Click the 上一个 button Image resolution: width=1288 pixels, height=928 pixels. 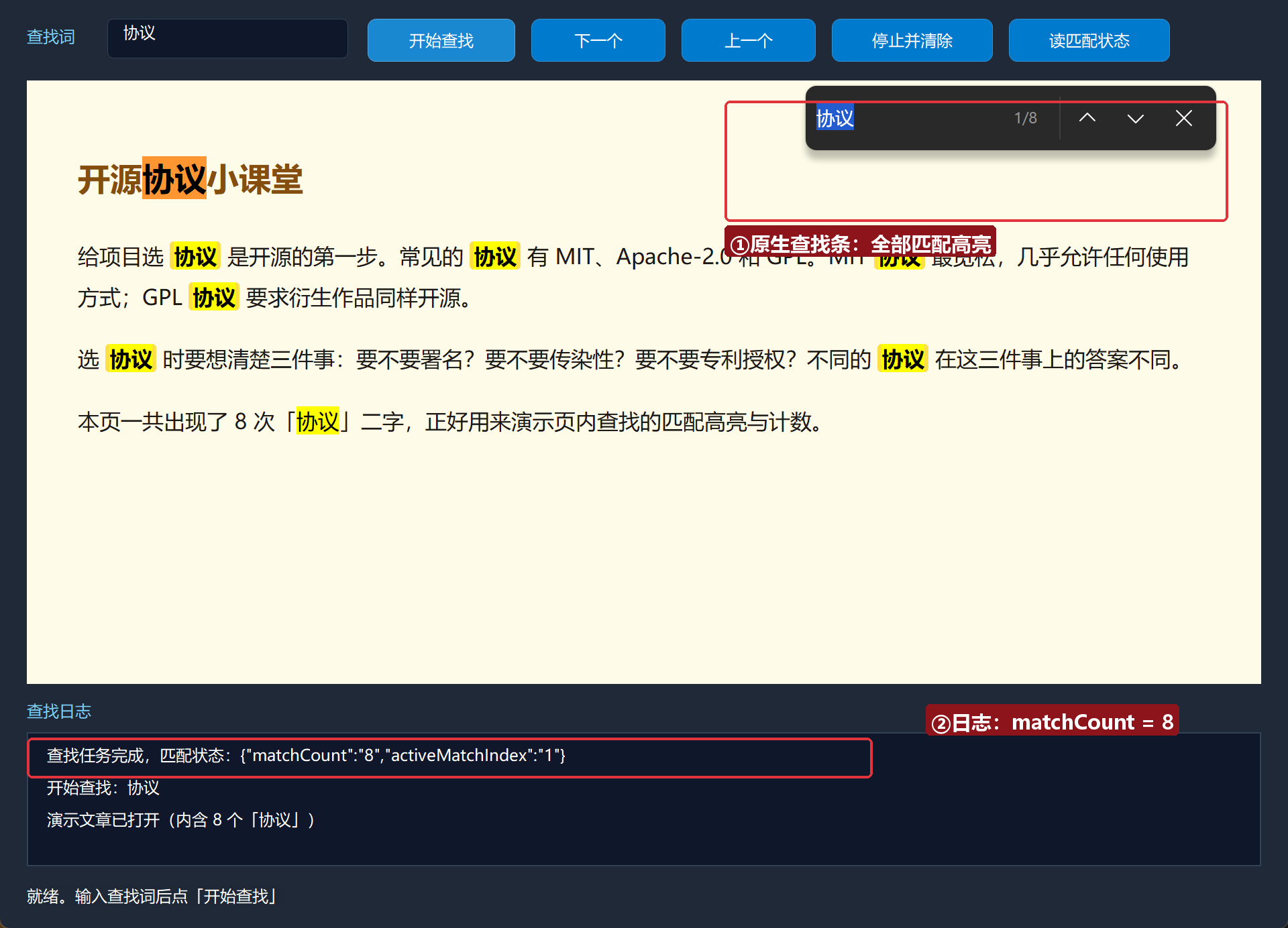pyautogui.click(x=748, y=40)
